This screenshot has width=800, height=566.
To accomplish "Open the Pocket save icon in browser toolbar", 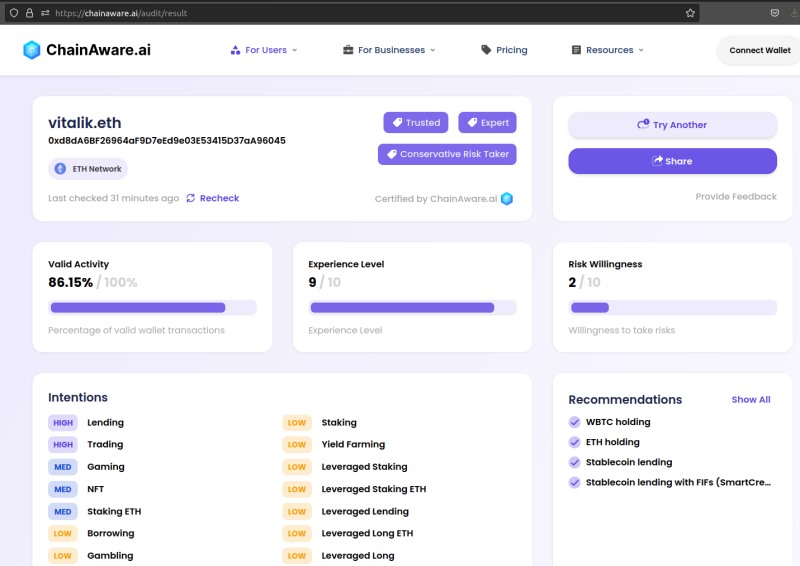I will (775, 13).
